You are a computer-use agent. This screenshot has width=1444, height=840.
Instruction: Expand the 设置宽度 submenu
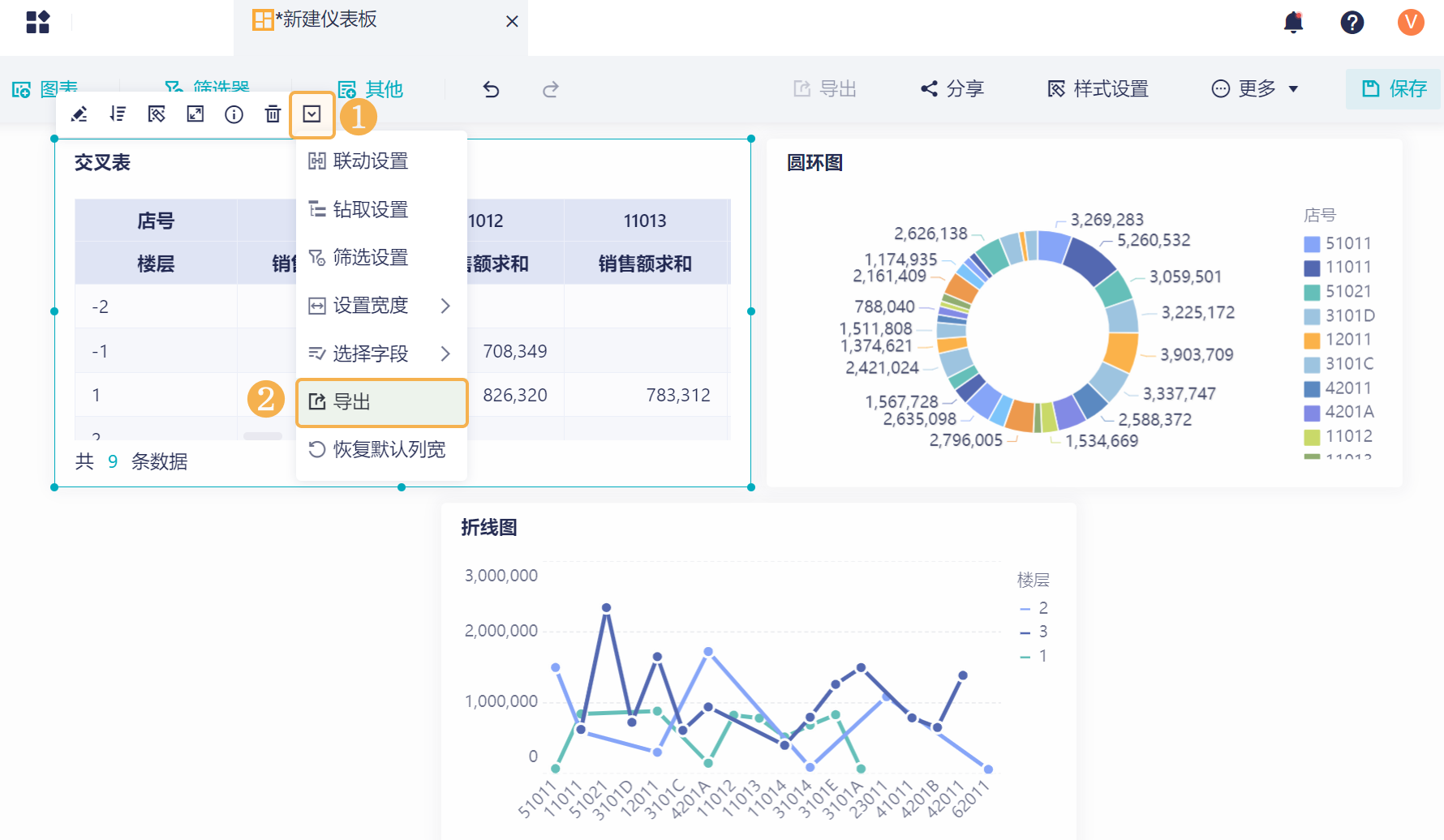[x=381, y=306]
